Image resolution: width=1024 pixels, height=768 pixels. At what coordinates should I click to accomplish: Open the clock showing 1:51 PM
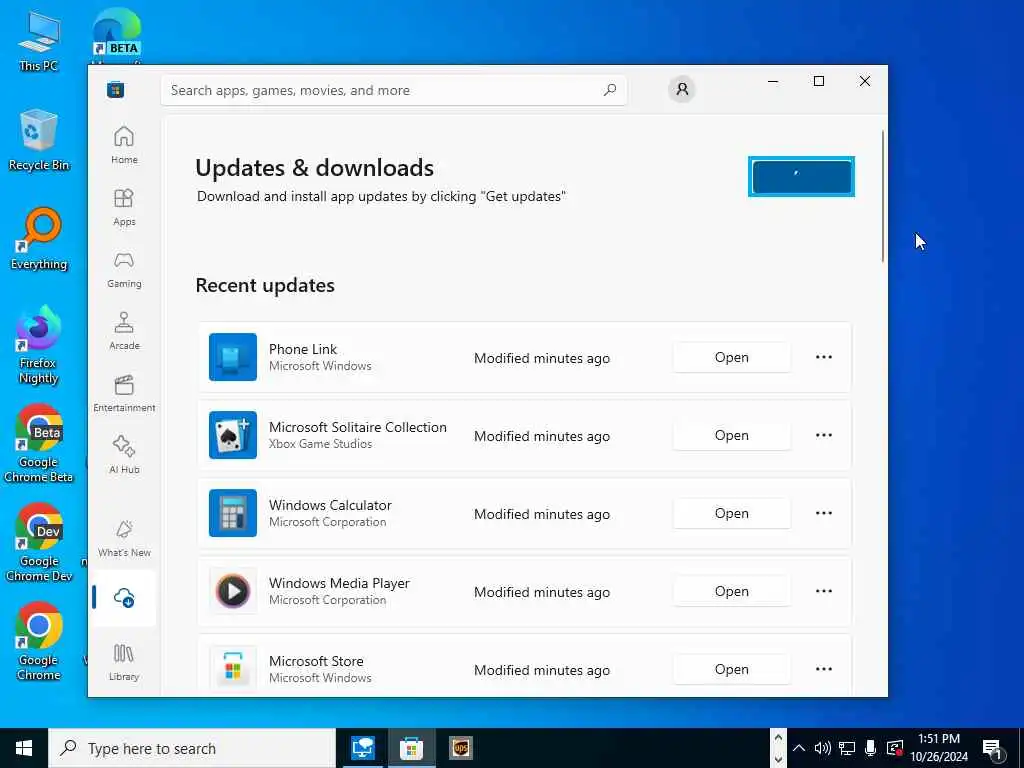click(x=938, y=748)
